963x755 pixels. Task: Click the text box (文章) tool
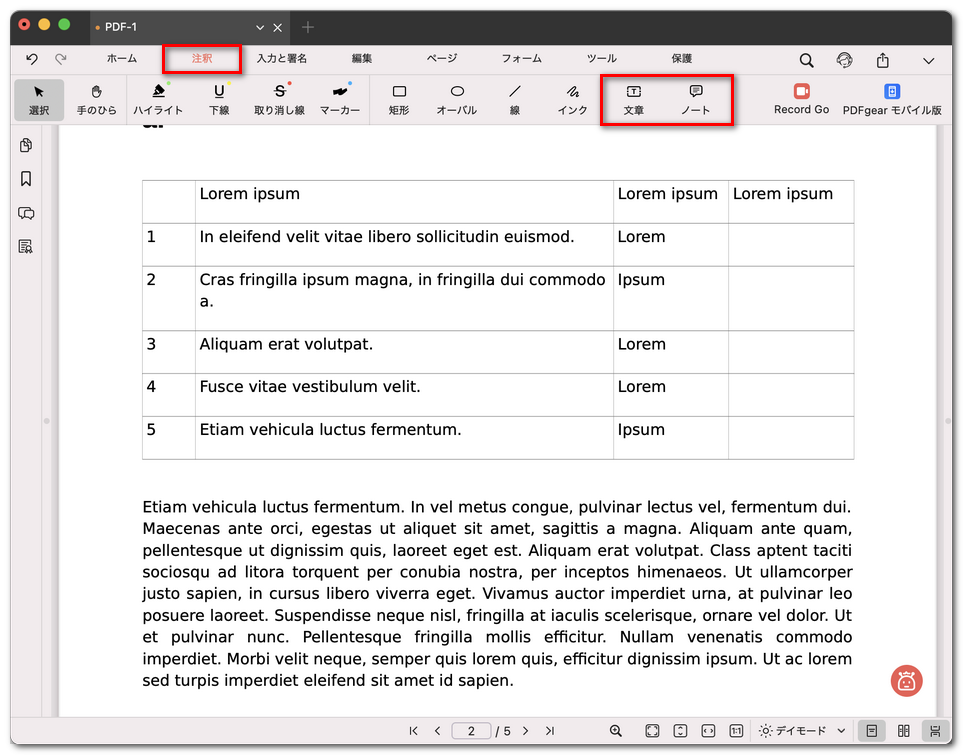(633, 99)
